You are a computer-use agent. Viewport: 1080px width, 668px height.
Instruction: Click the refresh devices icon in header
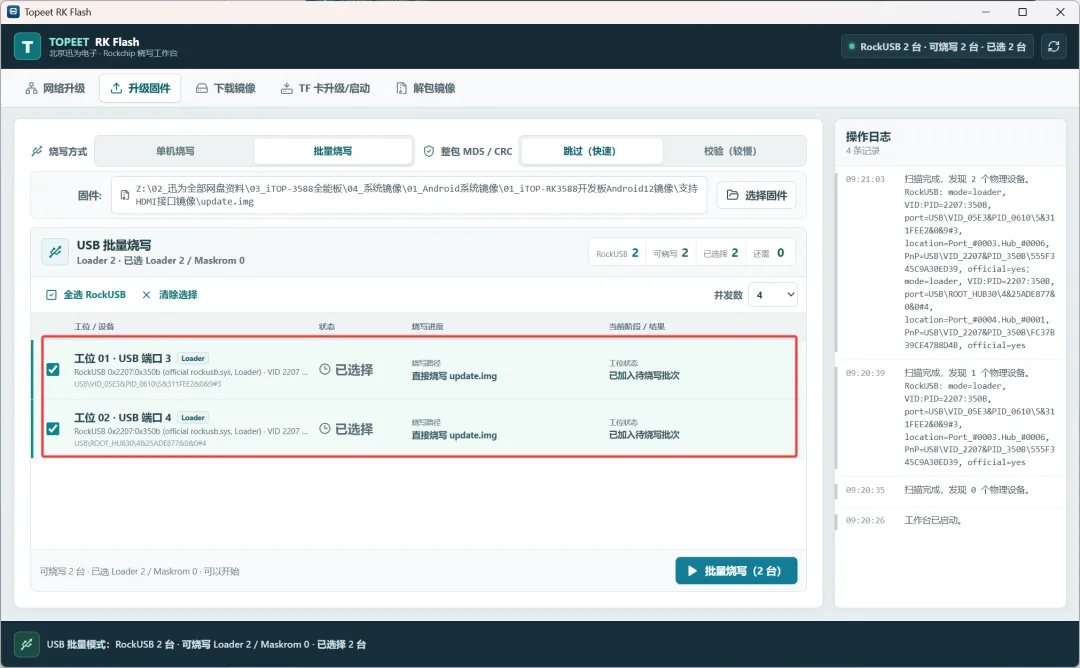point(1053,47)
